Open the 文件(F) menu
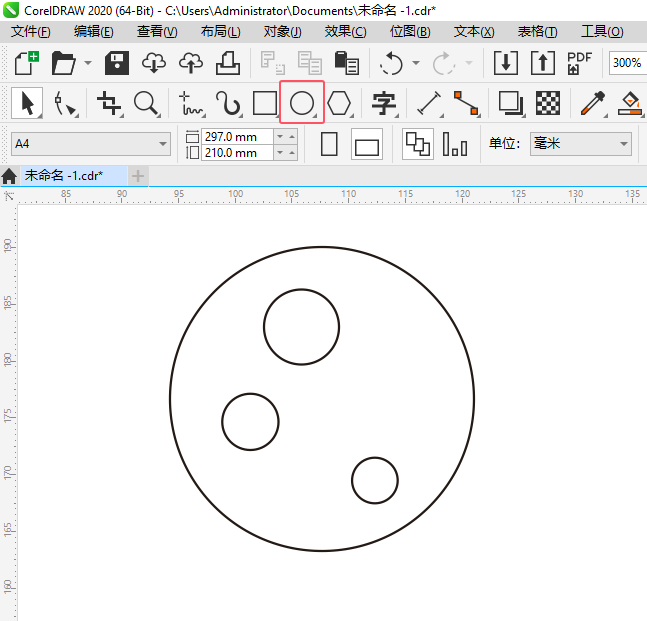This screenshot has height=621, width=647. coord(30,32)
